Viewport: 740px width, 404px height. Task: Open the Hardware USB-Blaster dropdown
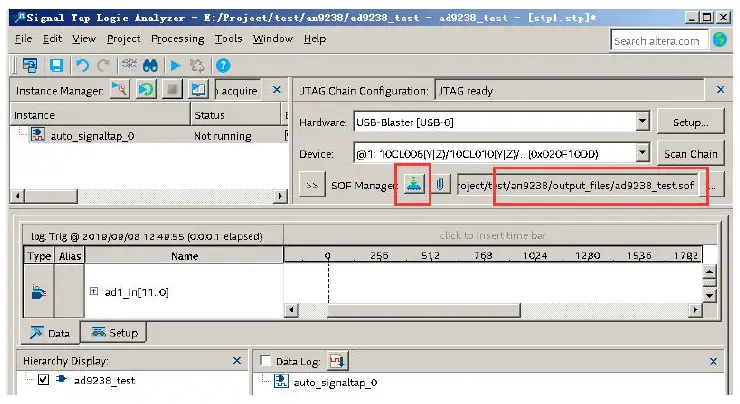pos(642,122)
